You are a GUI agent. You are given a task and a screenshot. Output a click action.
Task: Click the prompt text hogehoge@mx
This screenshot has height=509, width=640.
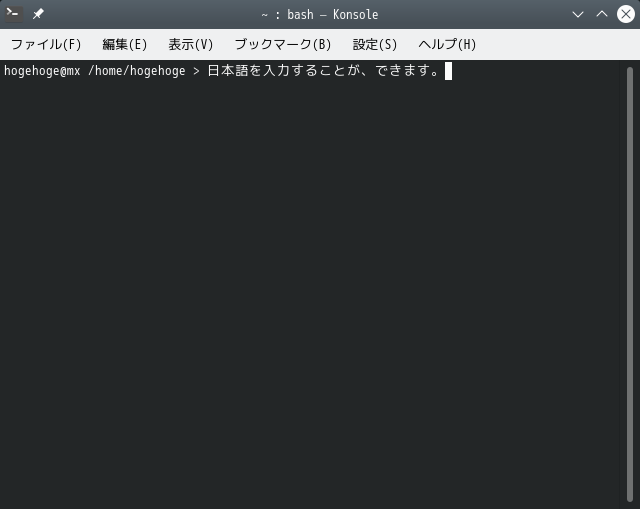coord(42,71)
